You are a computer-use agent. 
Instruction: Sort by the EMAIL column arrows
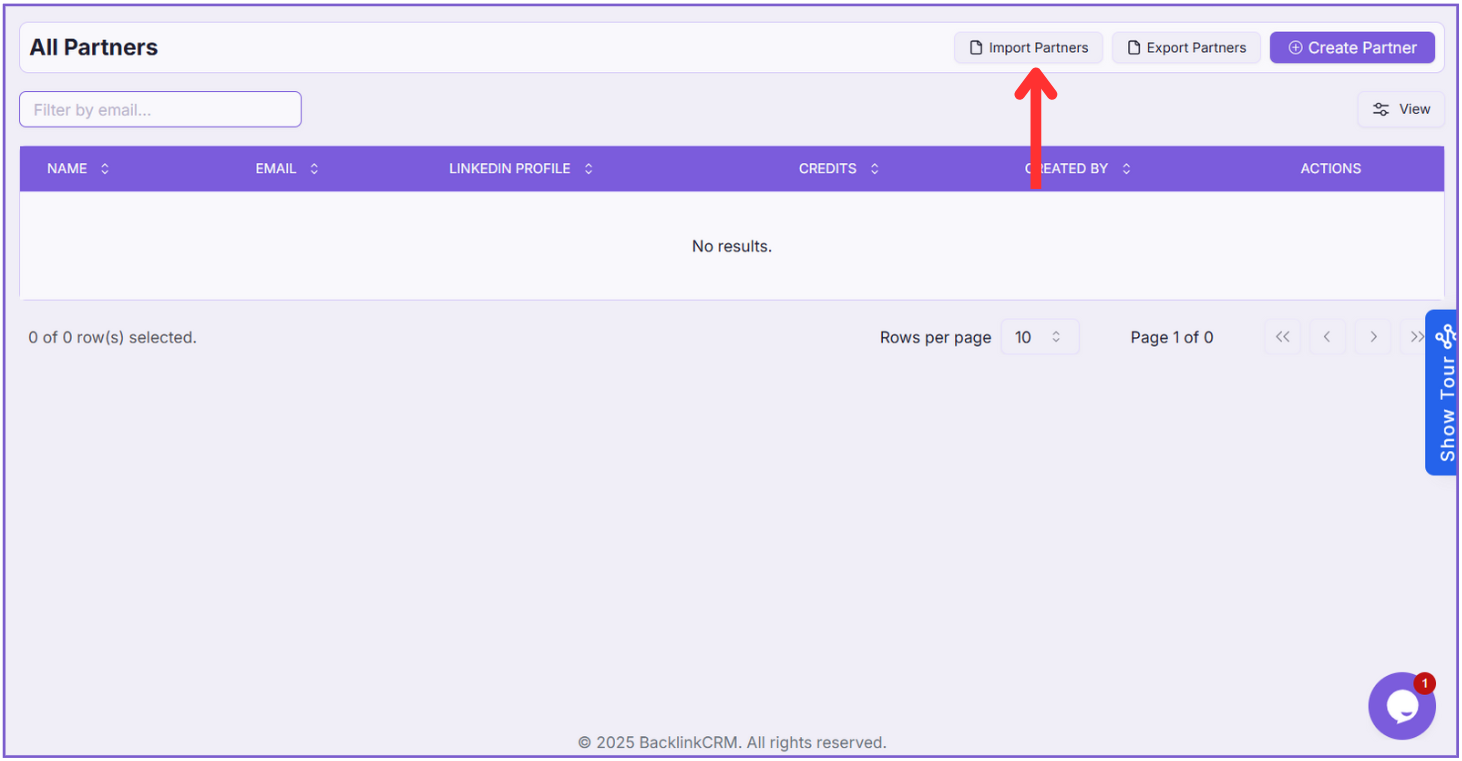point(314,169)
